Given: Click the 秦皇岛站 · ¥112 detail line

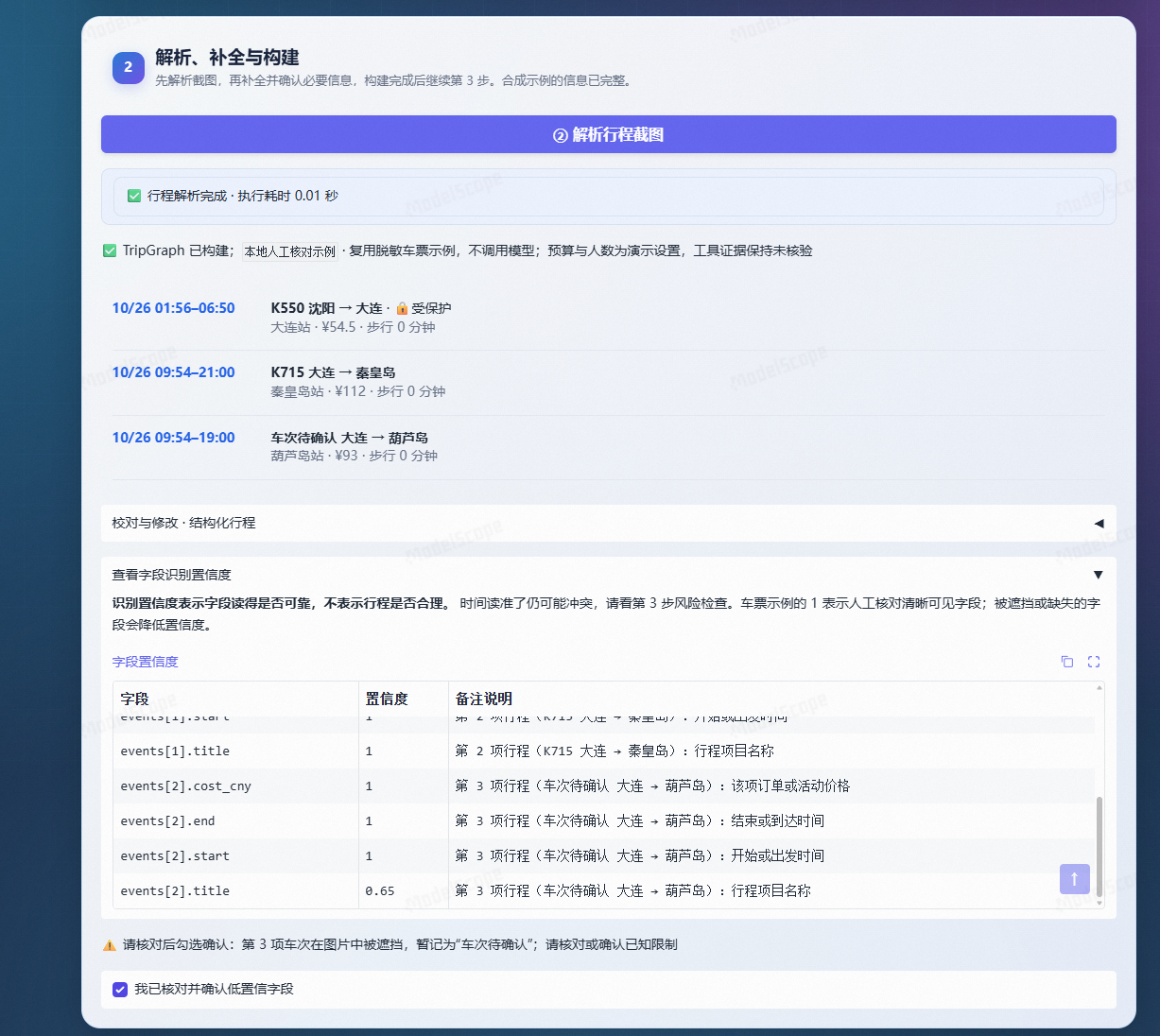Looking at the screenshot, I should click(357, 391).
